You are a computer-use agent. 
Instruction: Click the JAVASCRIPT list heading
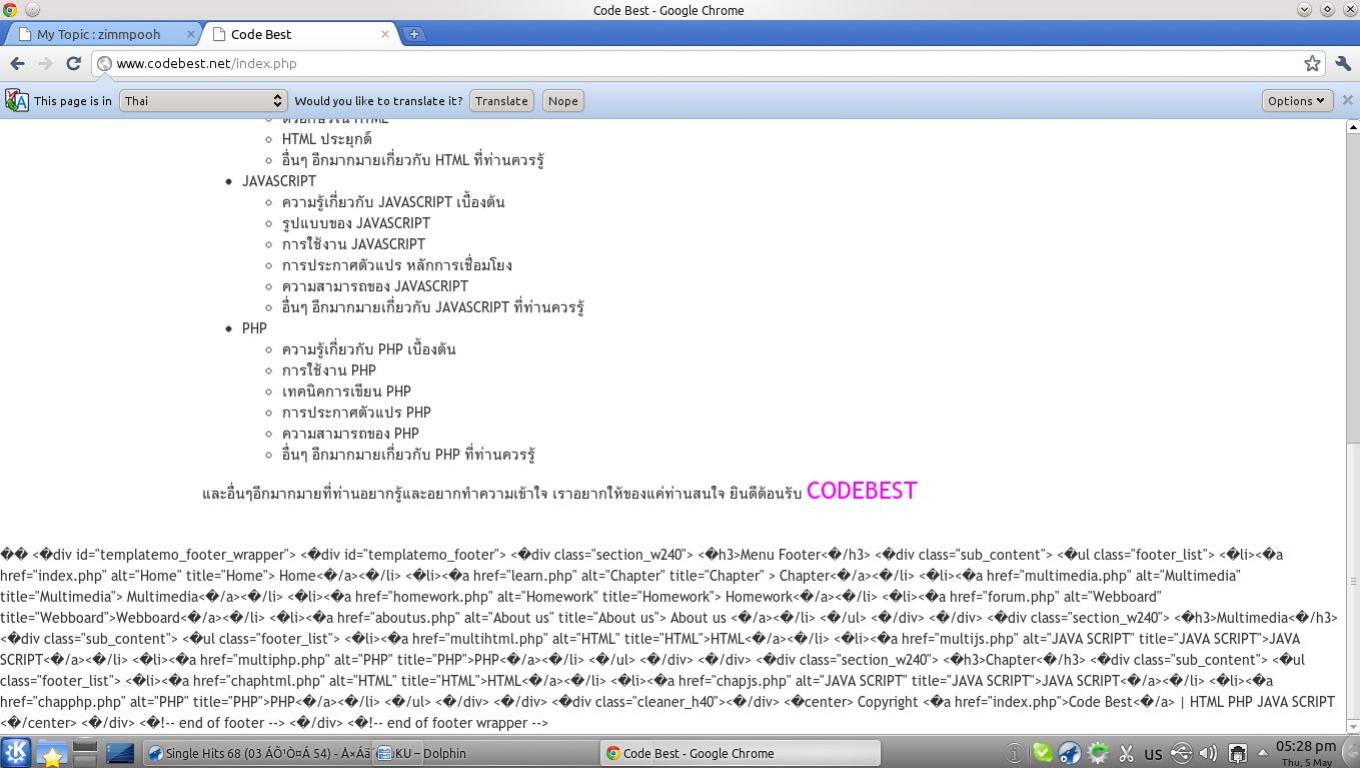point(279,181)
